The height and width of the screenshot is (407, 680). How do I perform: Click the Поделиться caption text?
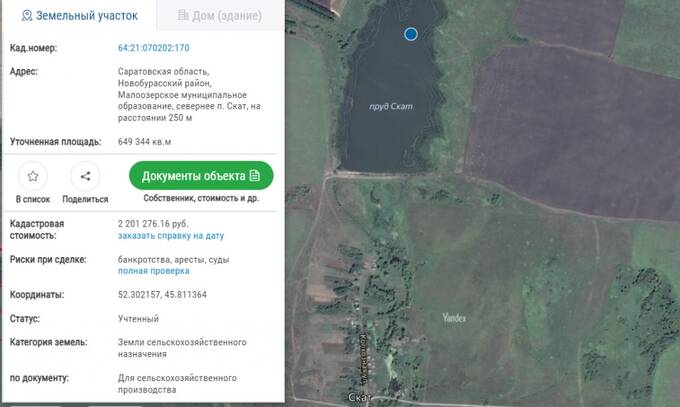coord(86,200)
